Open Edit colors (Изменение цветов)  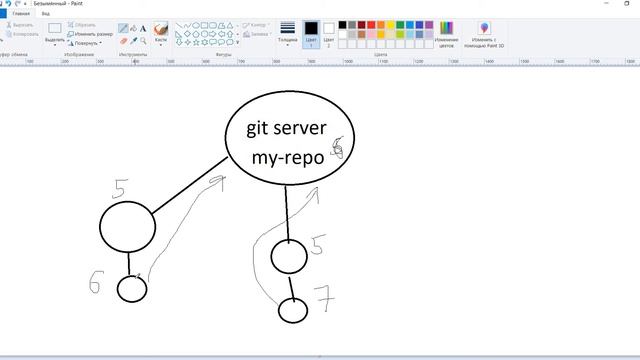pyautogui.click(x=447, y=34)
